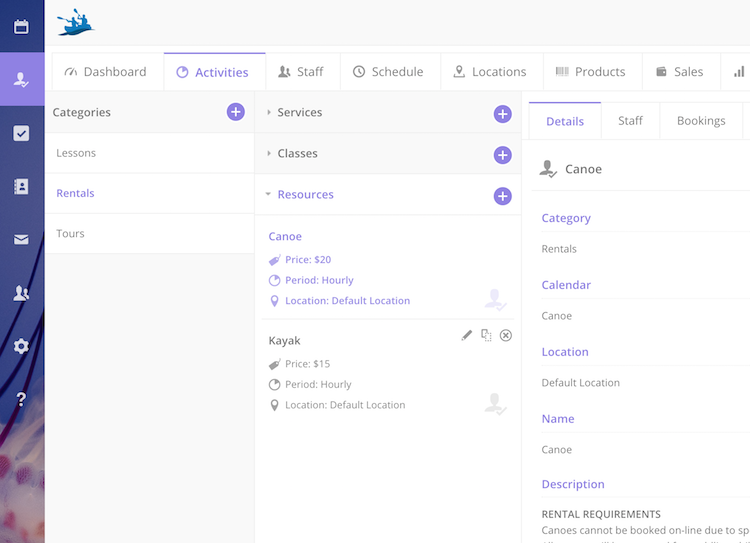Select the Tours category
Screen dimensions: 750x543
149,233
